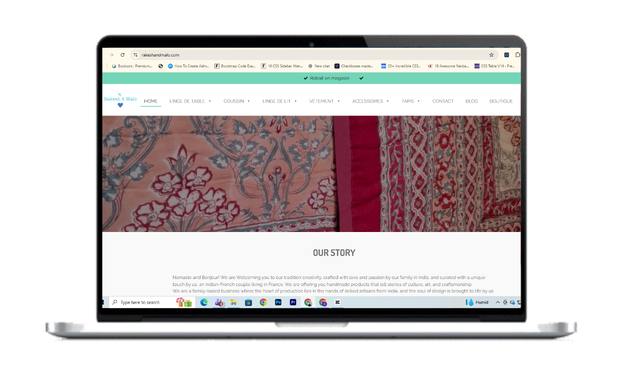The image size is (622, 380).
Task: Open Premiere Pro from the taskbar
Action: click(x=293, y=302)
